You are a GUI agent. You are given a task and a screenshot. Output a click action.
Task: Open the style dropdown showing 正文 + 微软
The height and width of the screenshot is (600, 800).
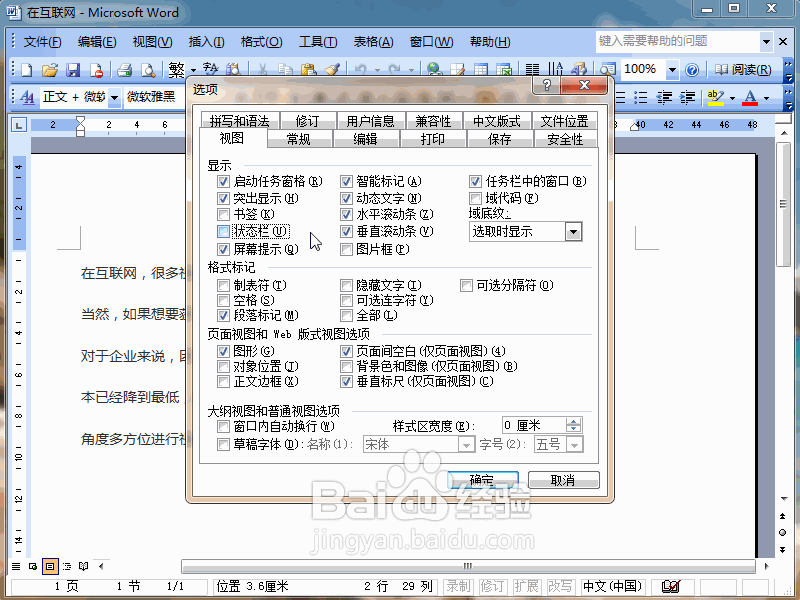(115, 97)
